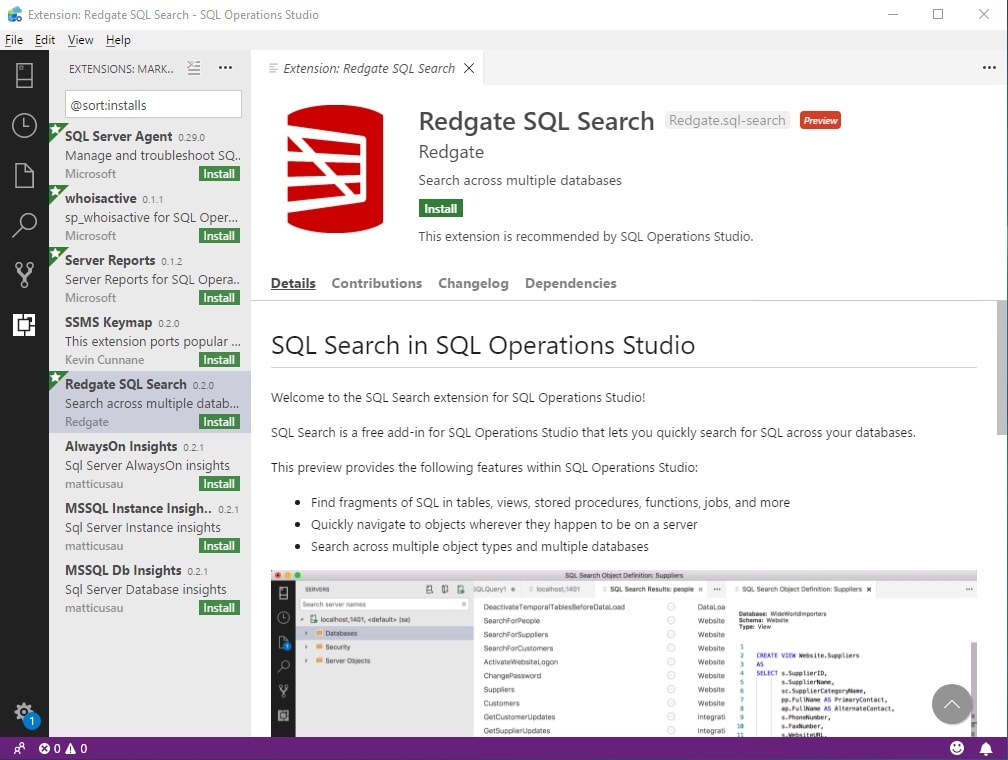Viewport: 1008px width, 760px height.
Task: Open the Help menu
Action: 118,40
